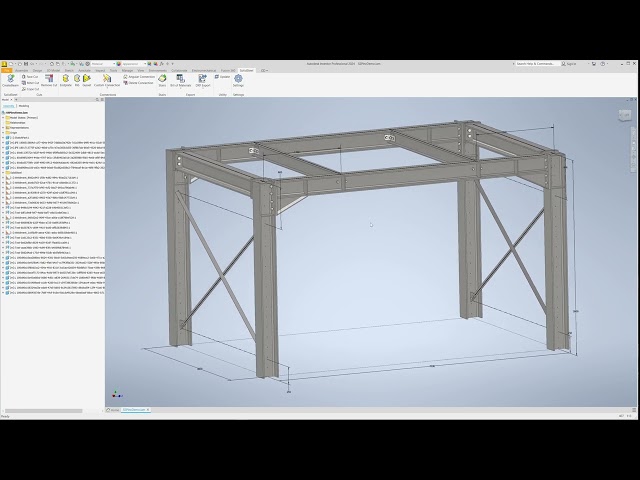This screenshot has width=640, height=480.
Task: Open the Help icon in title bar
Action: [603, 64]
